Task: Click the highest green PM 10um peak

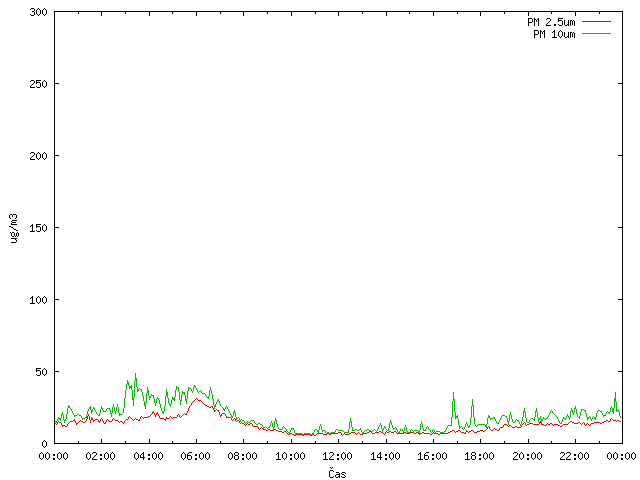Action: tap(136, 374)
